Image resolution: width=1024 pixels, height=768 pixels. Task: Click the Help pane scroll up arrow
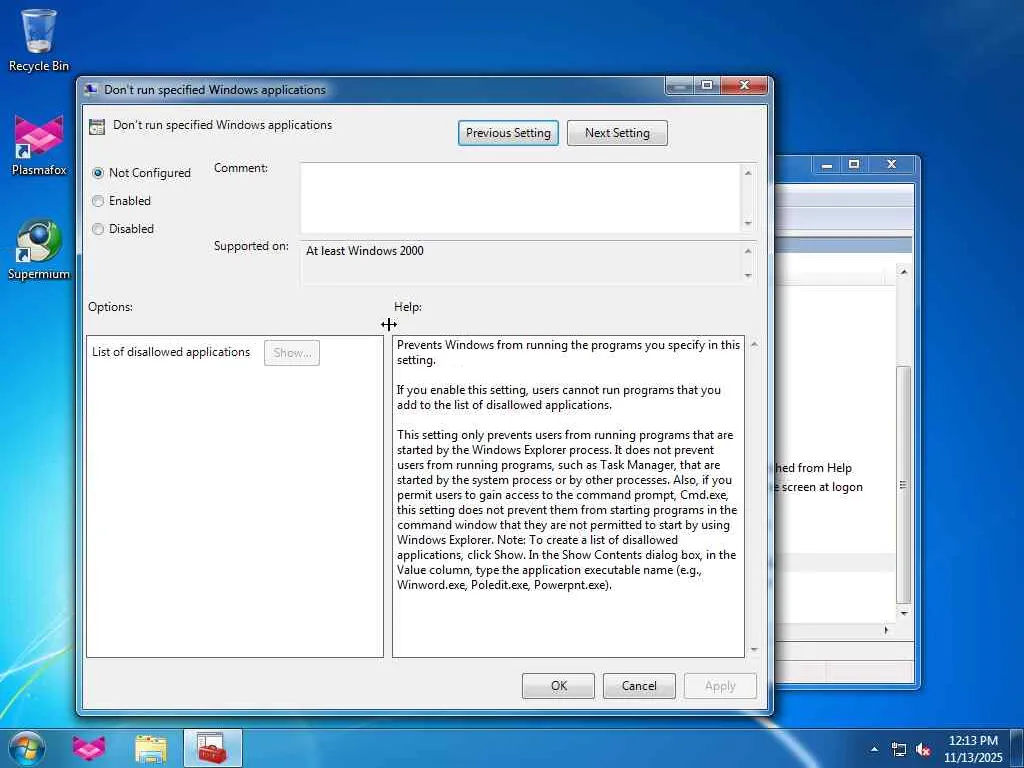coord(754,344)
